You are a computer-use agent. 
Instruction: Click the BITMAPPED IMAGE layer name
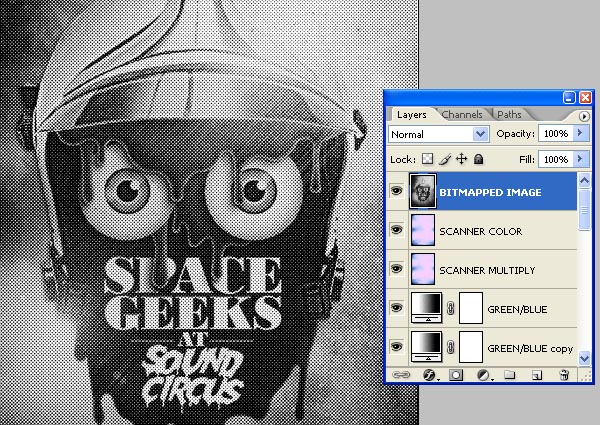pos(490,192)
